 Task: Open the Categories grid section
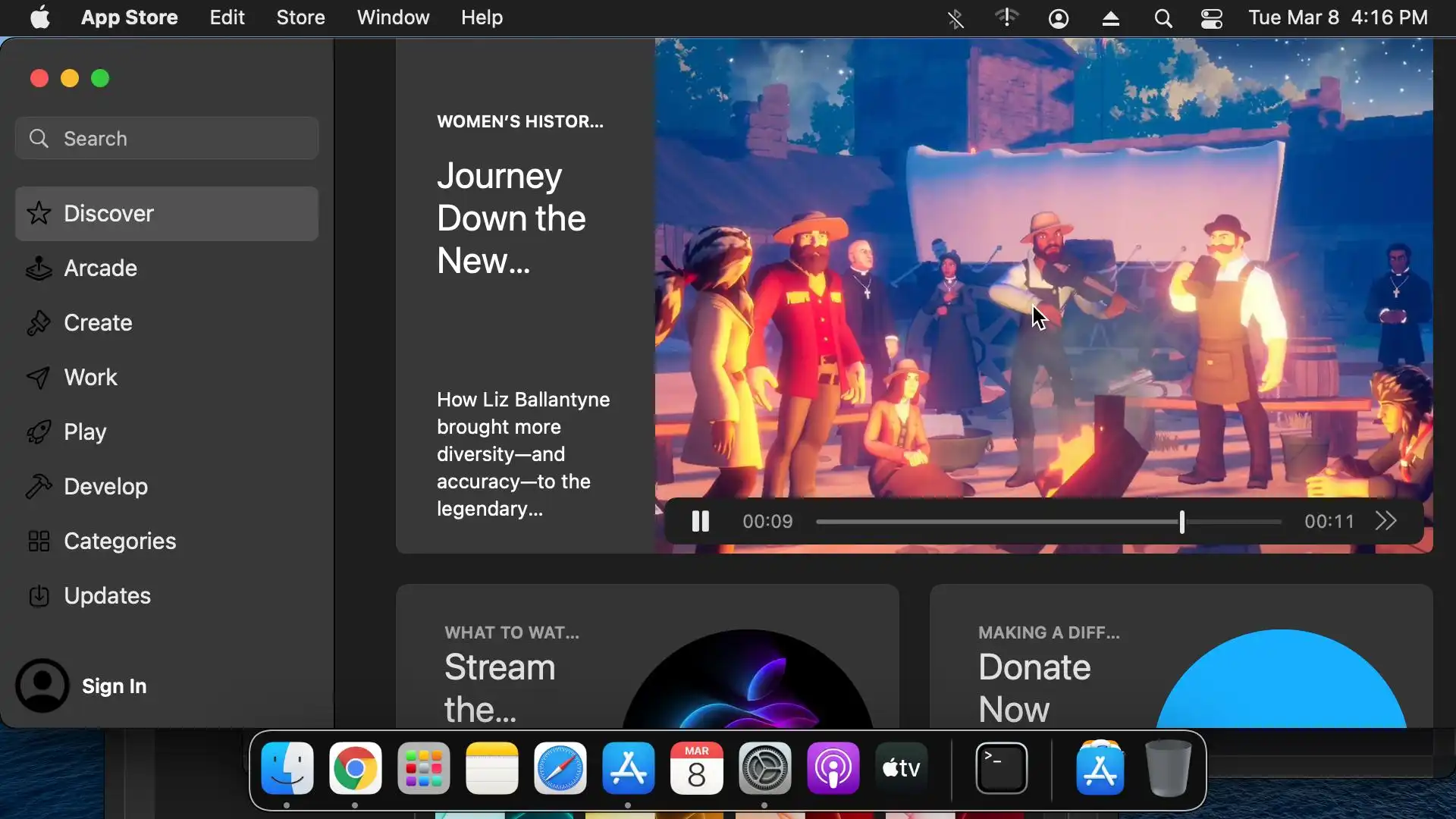(119, 541)
